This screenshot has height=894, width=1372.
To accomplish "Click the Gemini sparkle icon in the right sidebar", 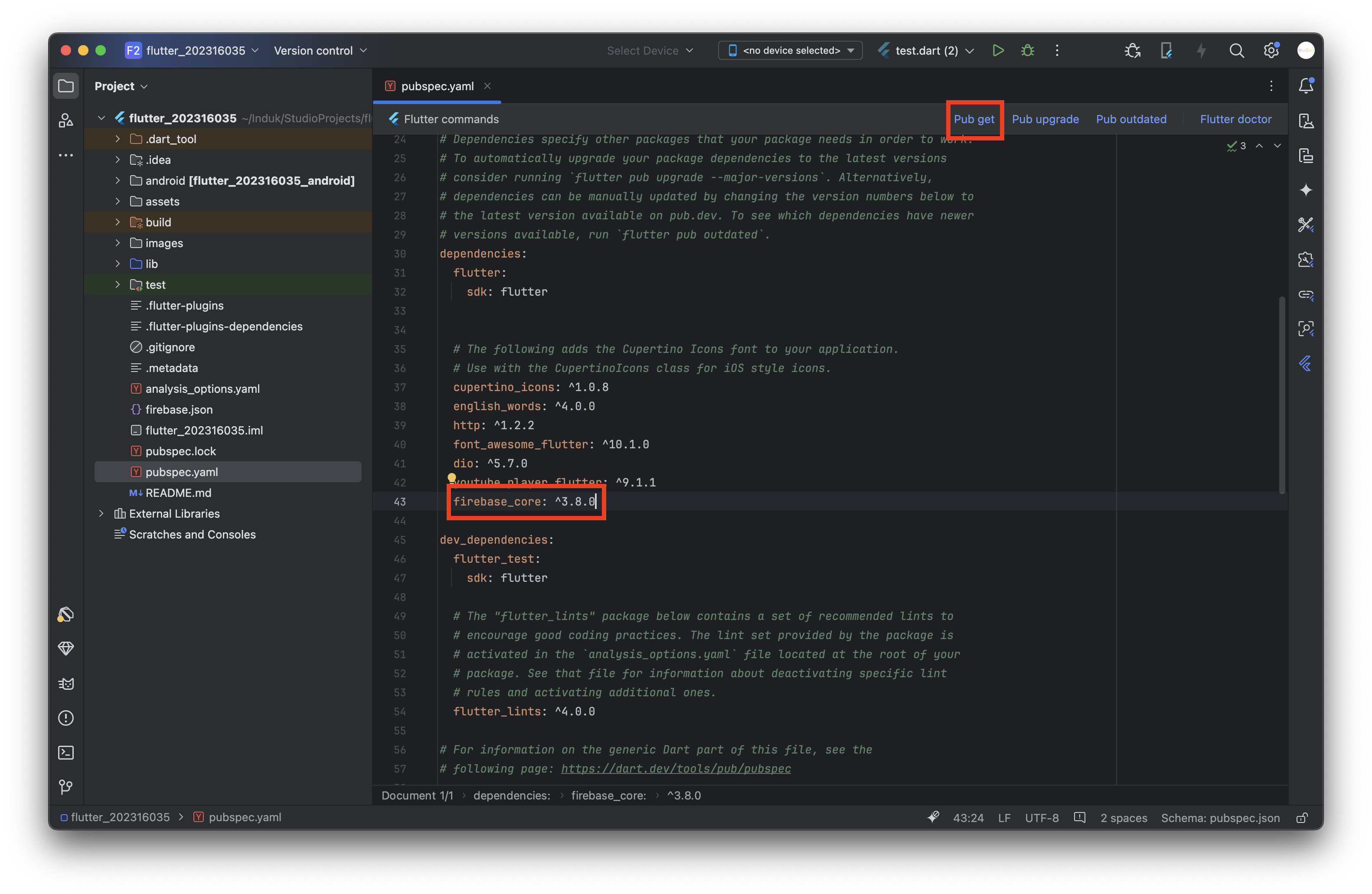I will (1306, 189).
